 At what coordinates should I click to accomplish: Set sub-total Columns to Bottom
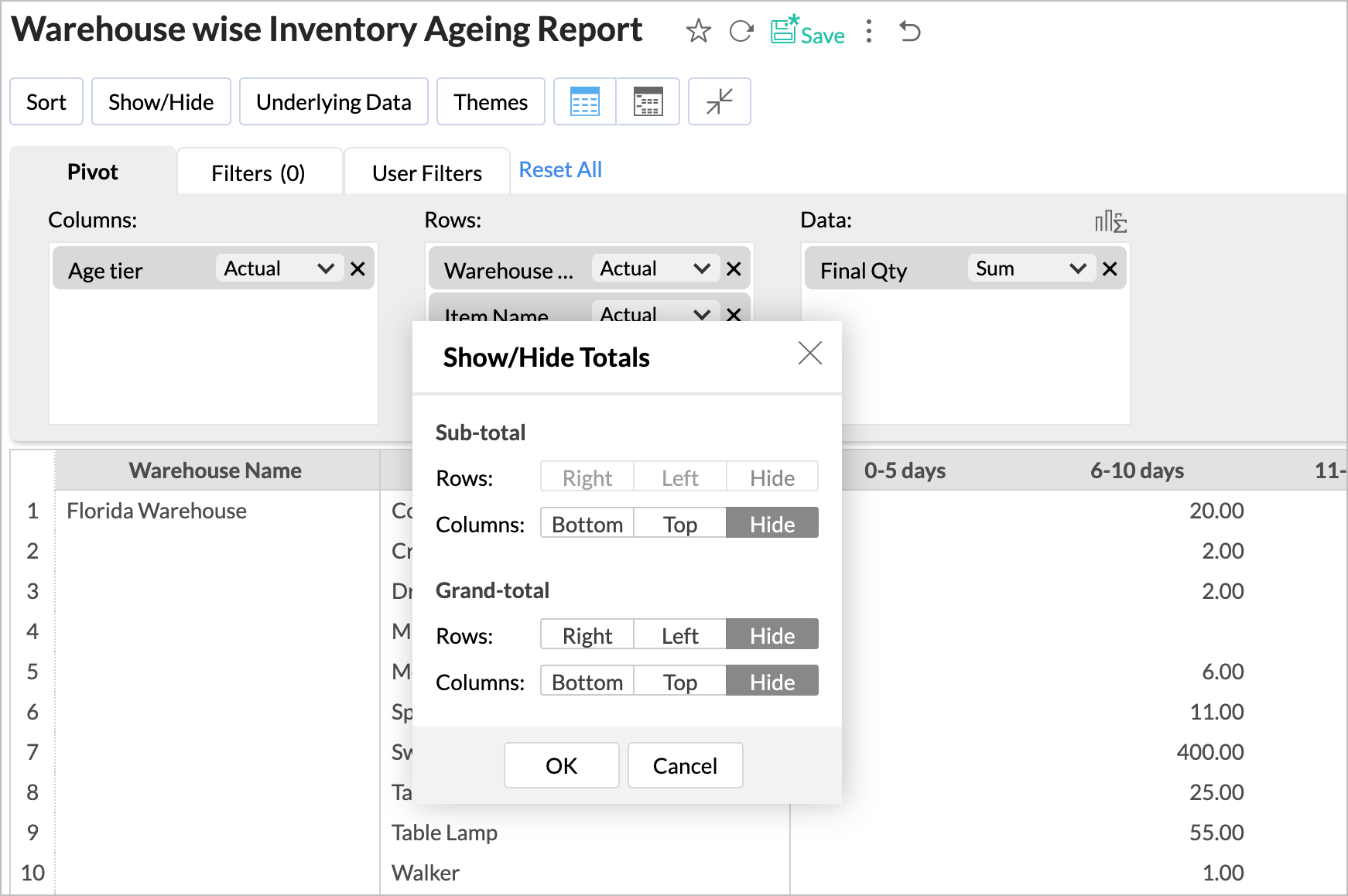click(x=587, y=524)
